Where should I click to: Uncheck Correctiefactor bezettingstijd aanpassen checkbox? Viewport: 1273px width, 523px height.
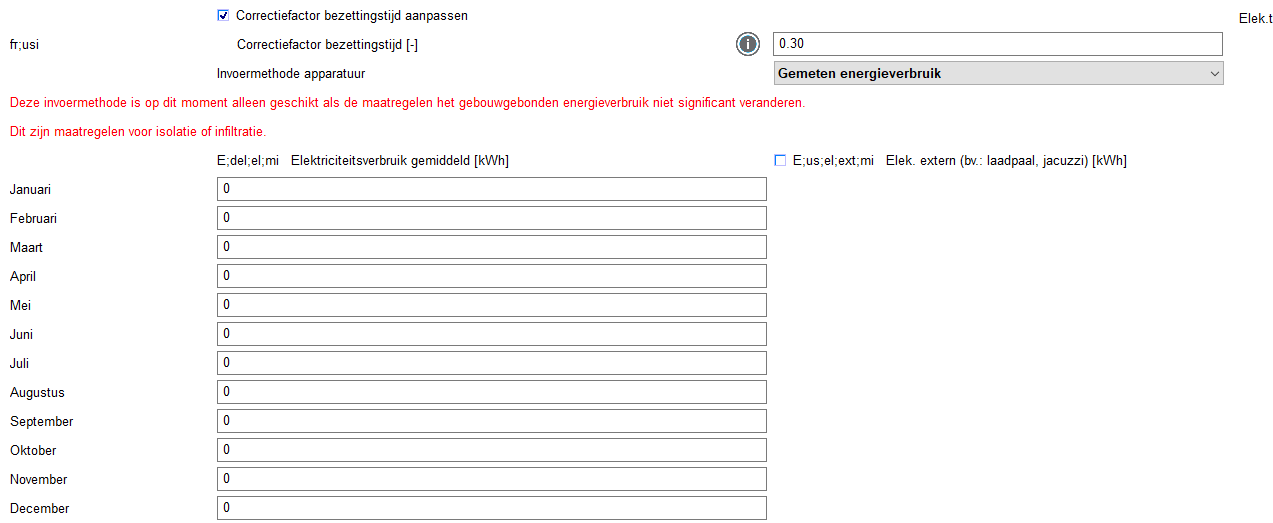(223, 16)
